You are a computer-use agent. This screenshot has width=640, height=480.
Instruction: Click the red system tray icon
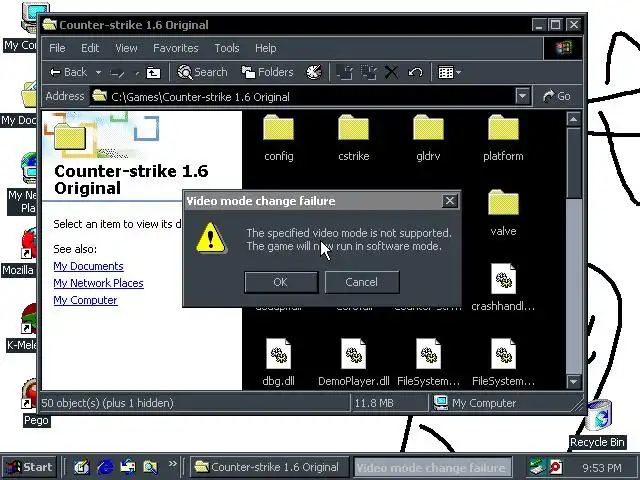coord(556,467)
